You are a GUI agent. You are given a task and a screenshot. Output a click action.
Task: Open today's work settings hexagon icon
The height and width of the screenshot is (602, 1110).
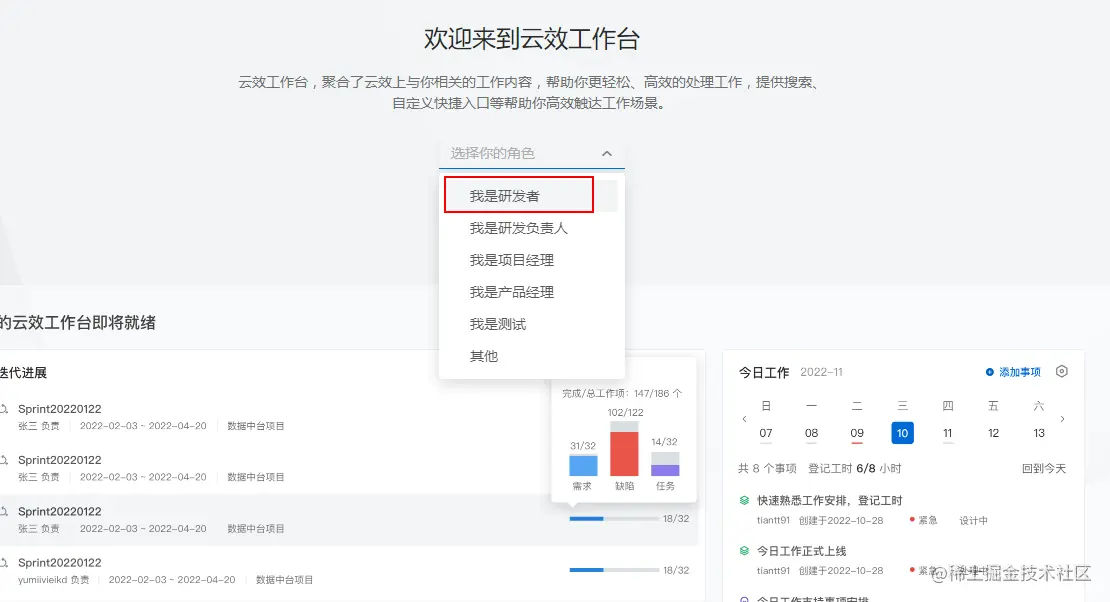coord(1061,371)
